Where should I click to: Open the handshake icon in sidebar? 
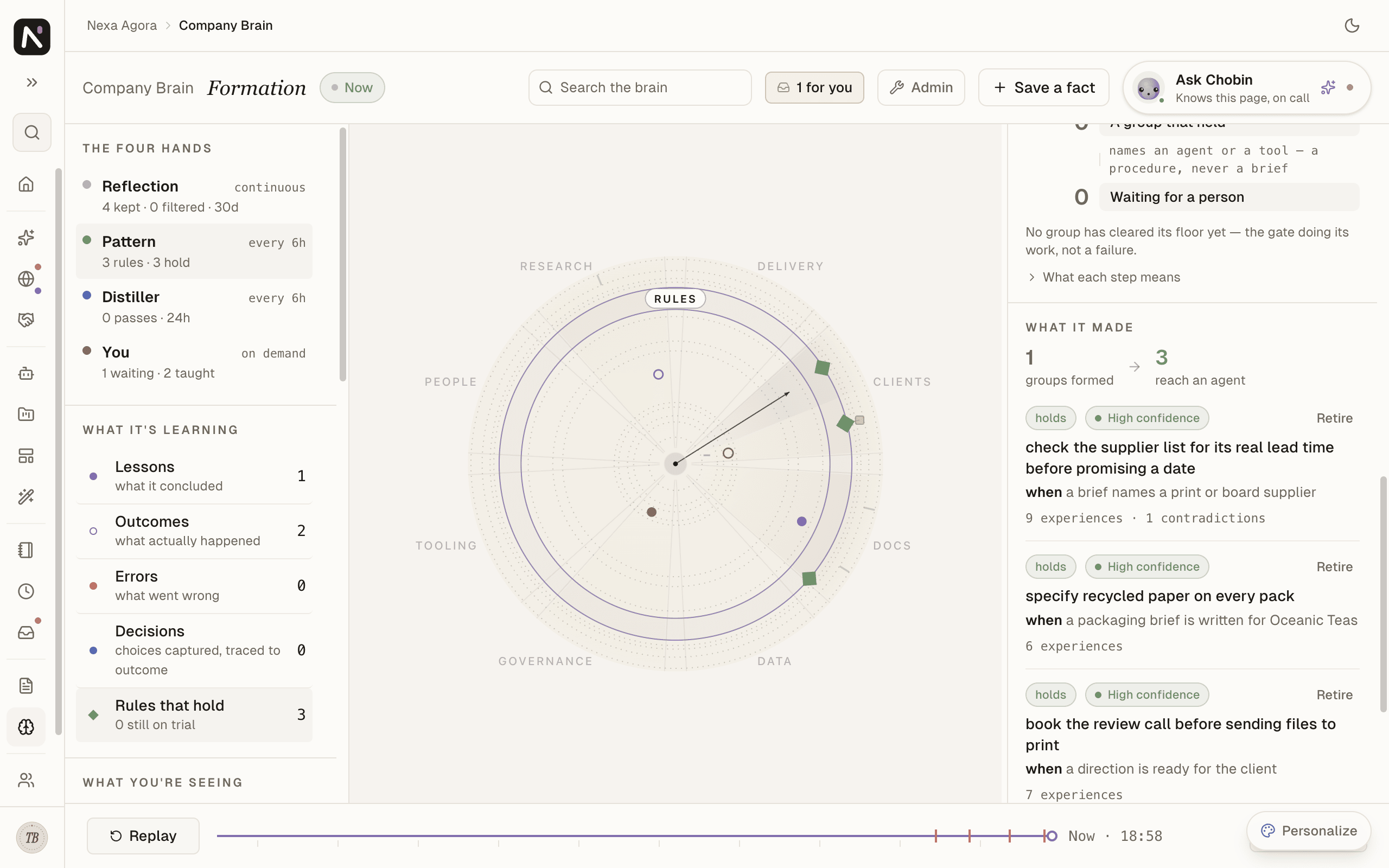pyautogui.click(x=26, y=320)
